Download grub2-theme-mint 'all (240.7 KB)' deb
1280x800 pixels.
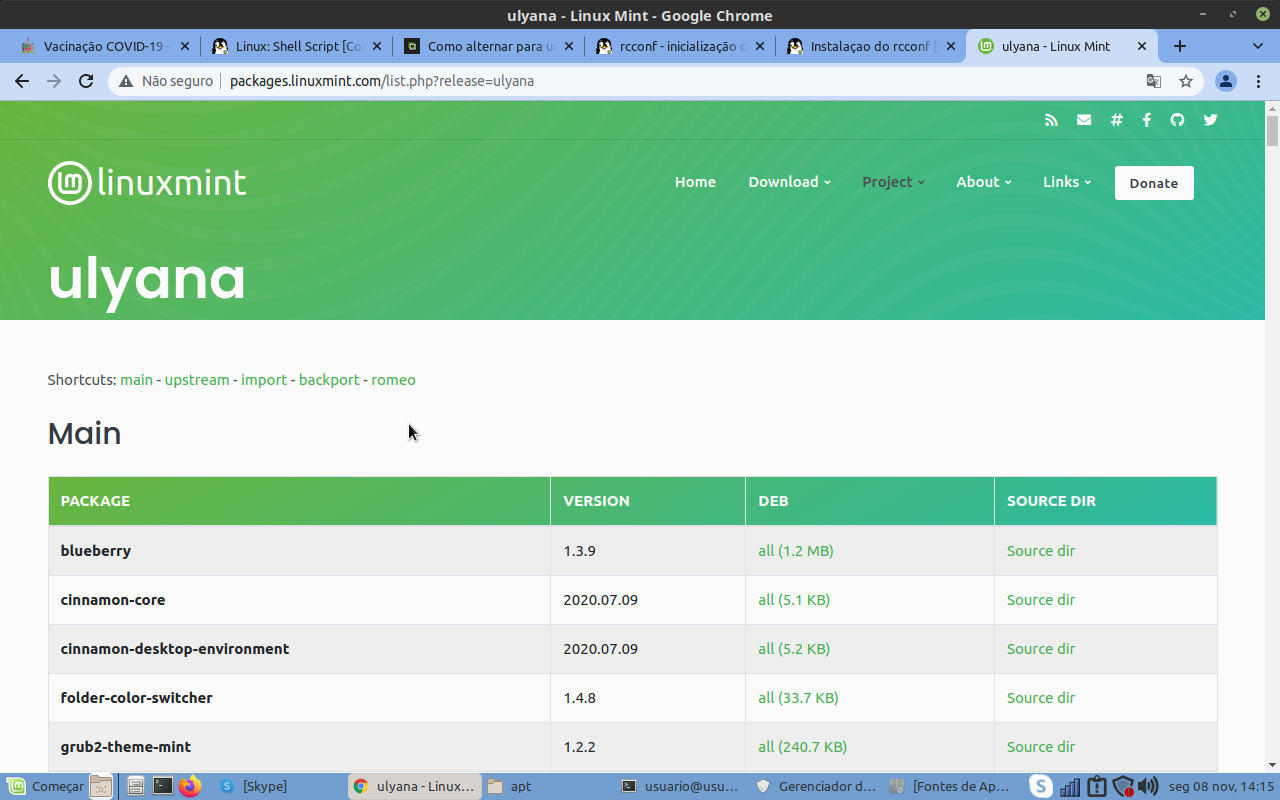(802, 747)
